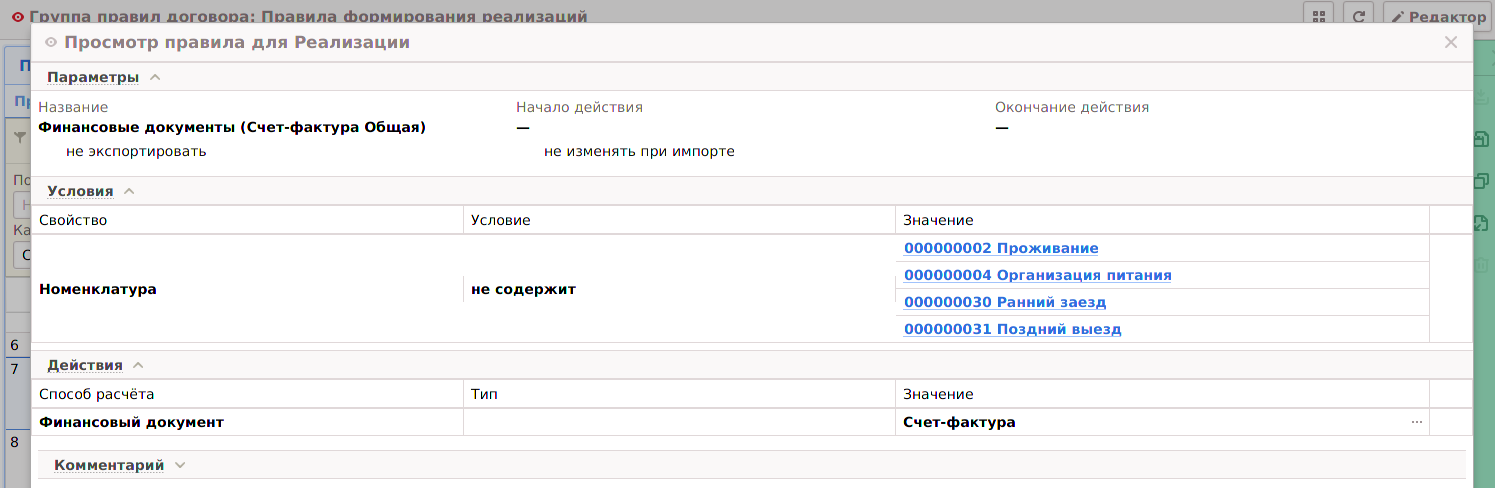Click the copy icon on right edge
Viewport: 1495px width, 488px height.
(x=1483, y=181)
